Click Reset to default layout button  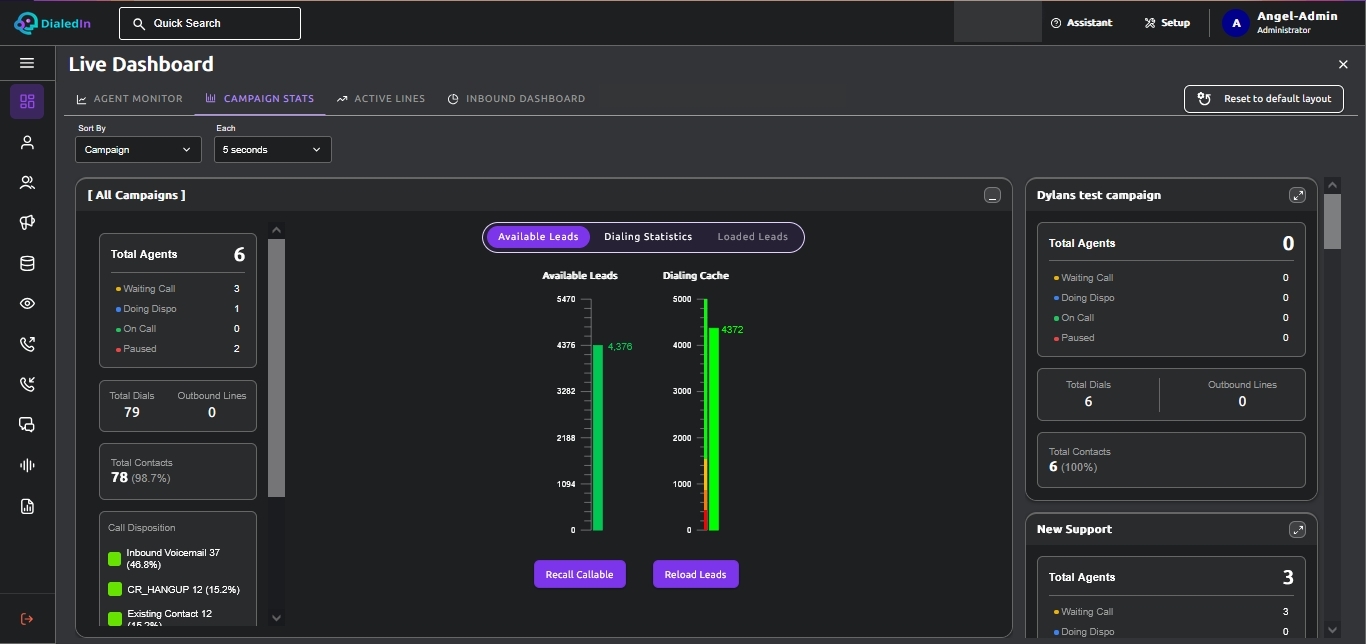[x=1264, y=99]
